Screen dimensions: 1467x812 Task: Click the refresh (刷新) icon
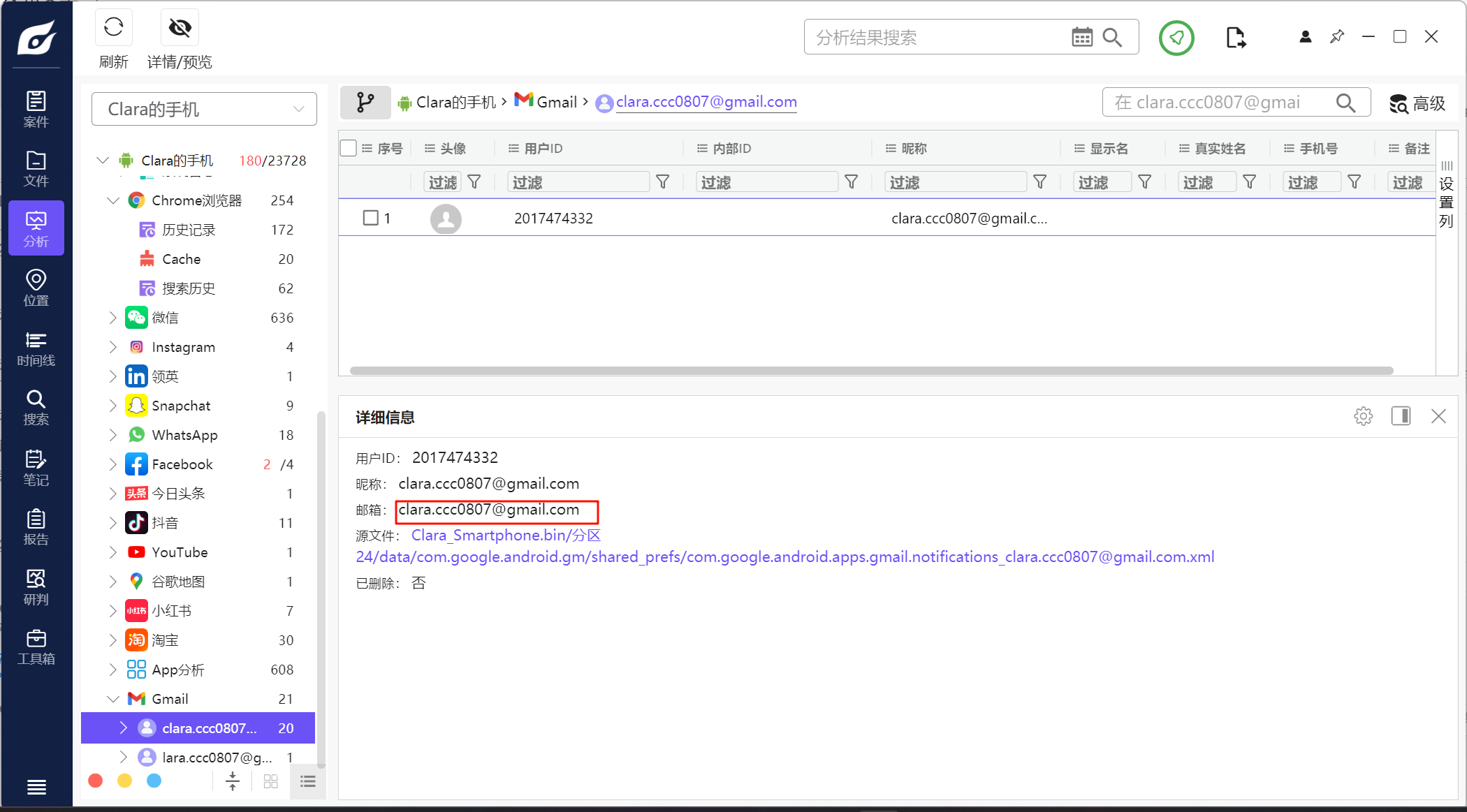[x=113, y=28]
